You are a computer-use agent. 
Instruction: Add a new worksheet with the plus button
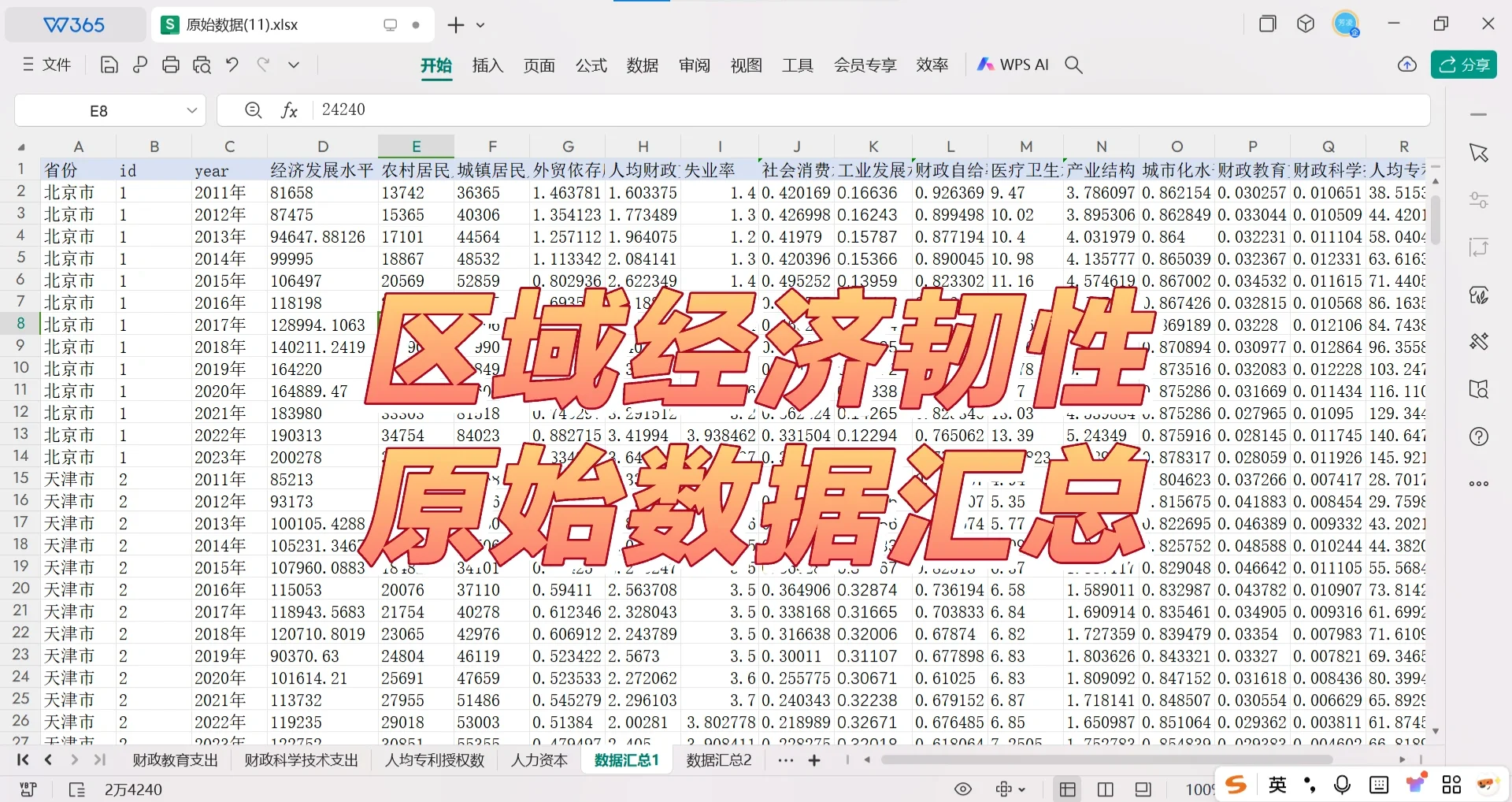pyautogui.click(x=815, y=759)
